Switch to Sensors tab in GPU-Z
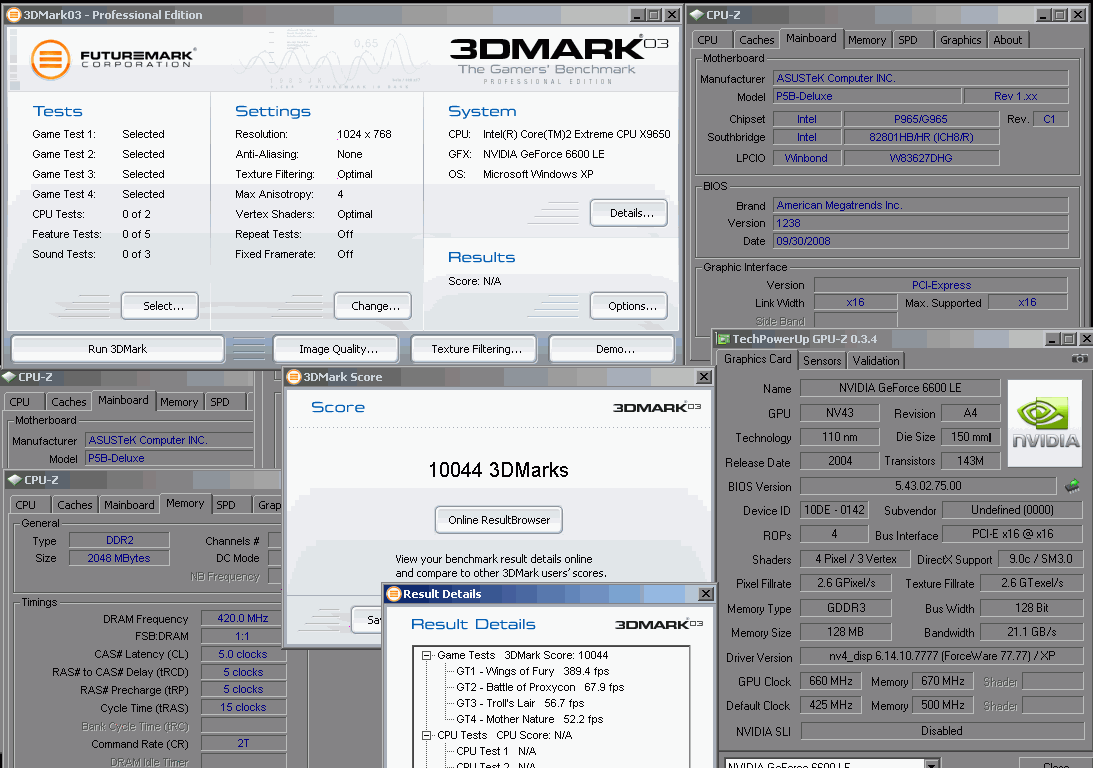Image resolution: width=1093 pixels, height=768 pixels. 822,361
